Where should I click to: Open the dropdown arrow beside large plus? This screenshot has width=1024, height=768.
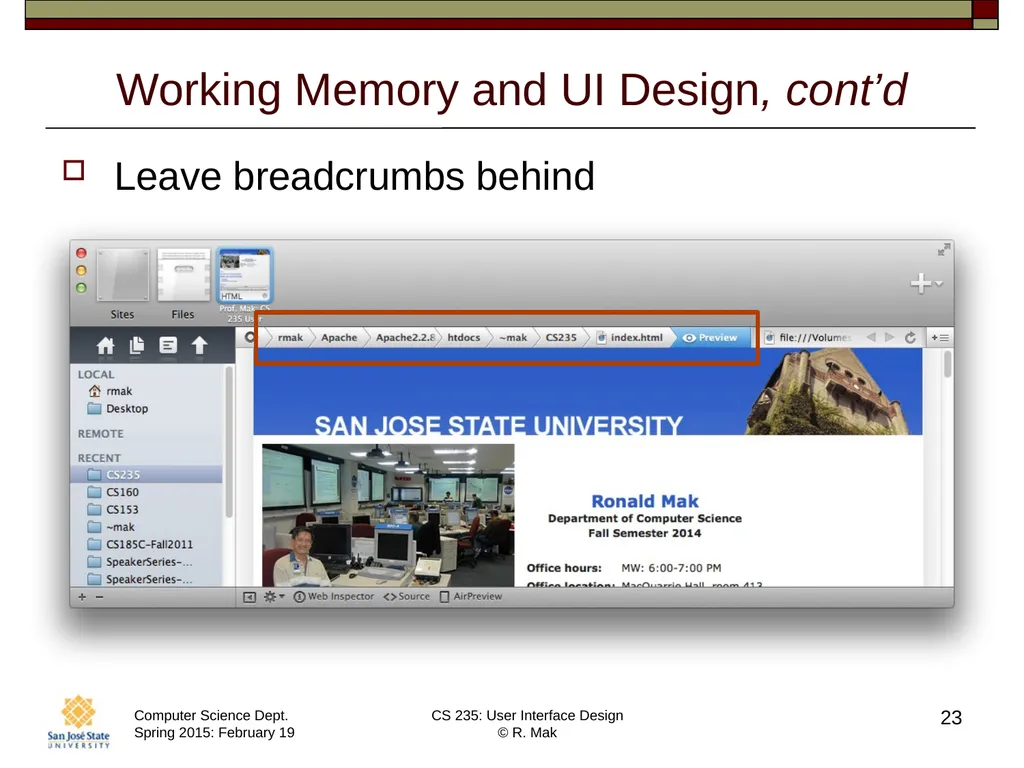(x=939, y=283)
